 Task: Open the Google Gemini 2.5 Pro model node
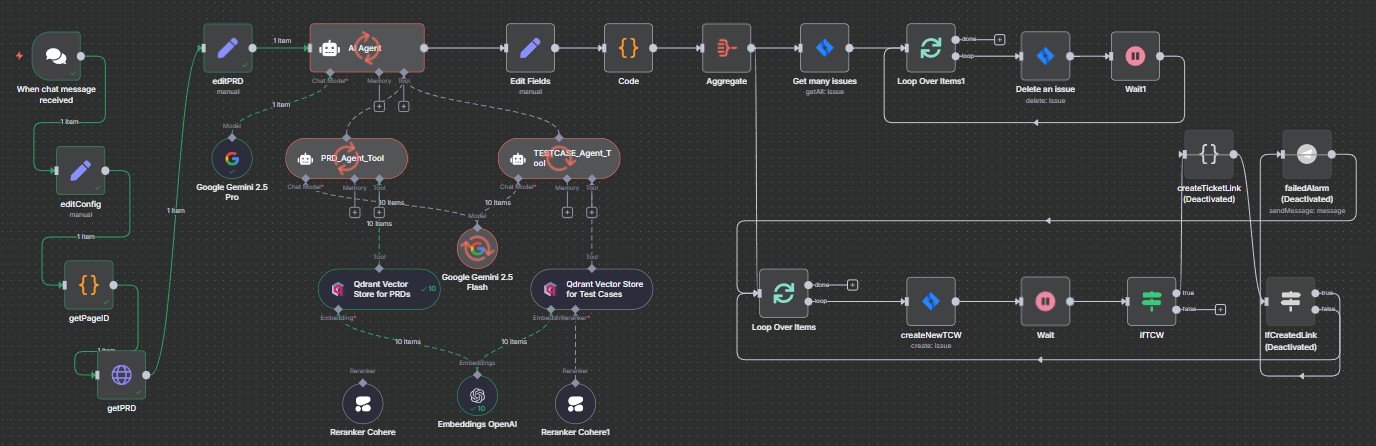click(x=231, y=158)
